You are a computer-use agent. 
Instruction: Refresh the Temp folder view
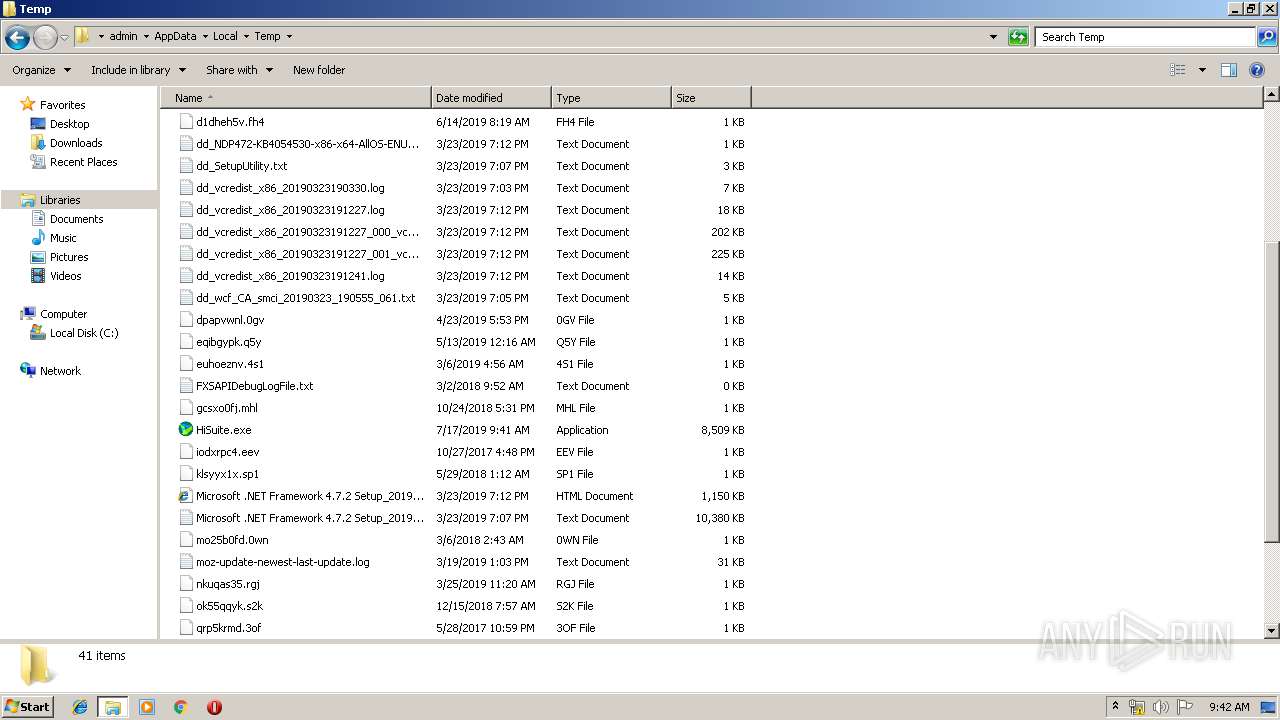point(1018,37)
